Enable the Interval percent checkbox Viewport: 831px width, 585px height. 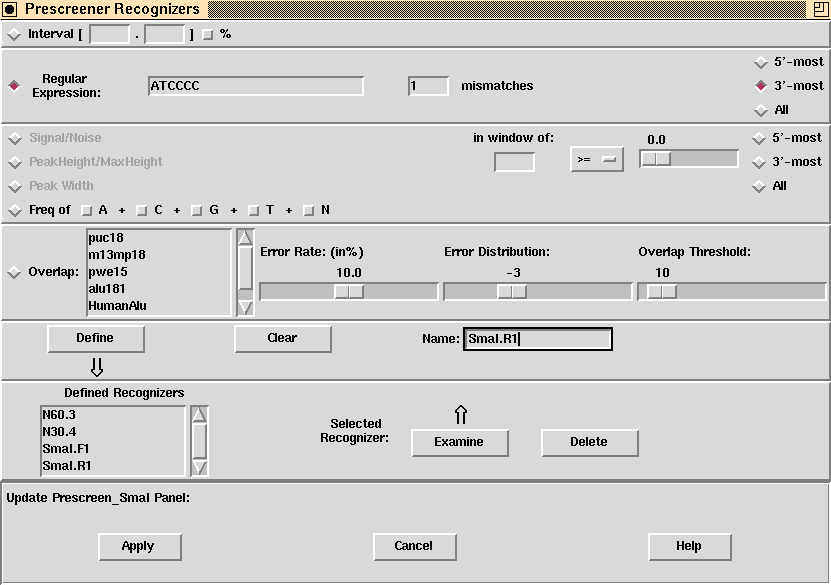pos(208,34)
